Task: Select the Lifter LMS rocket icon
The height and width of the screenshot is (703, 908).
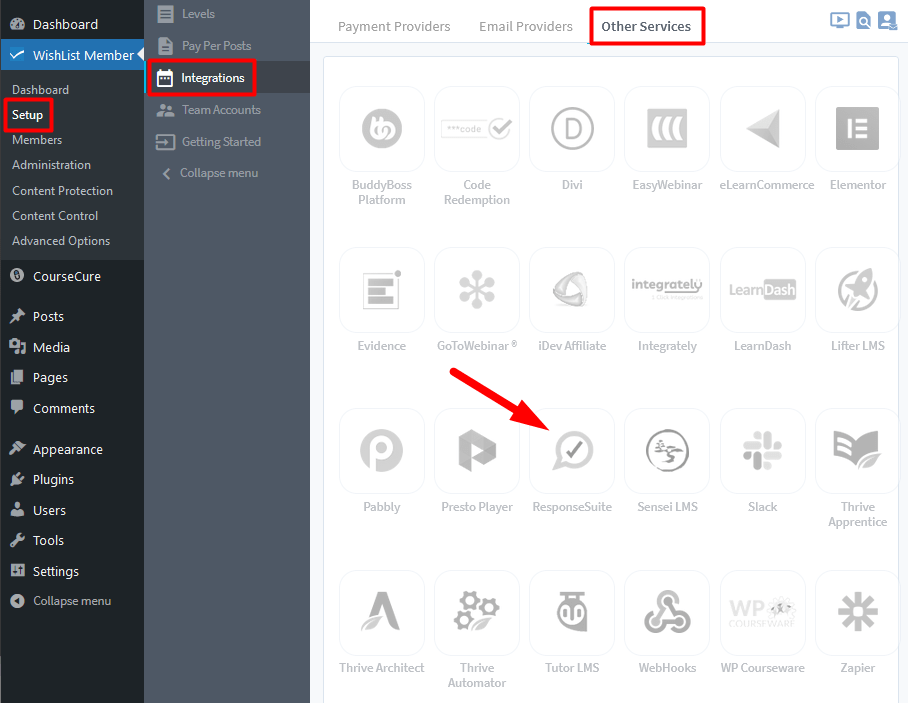Action: 858,290
